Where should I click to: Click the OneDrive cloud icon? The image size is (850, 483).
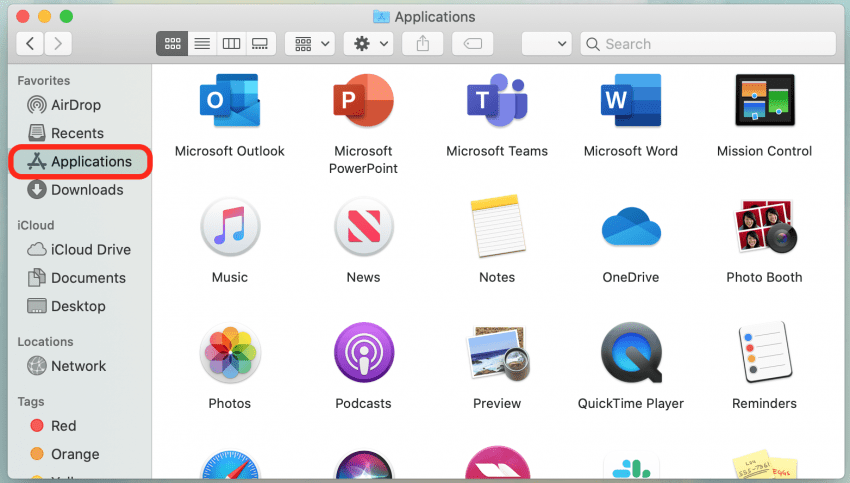pyautogui.click(x=630, y=228)
